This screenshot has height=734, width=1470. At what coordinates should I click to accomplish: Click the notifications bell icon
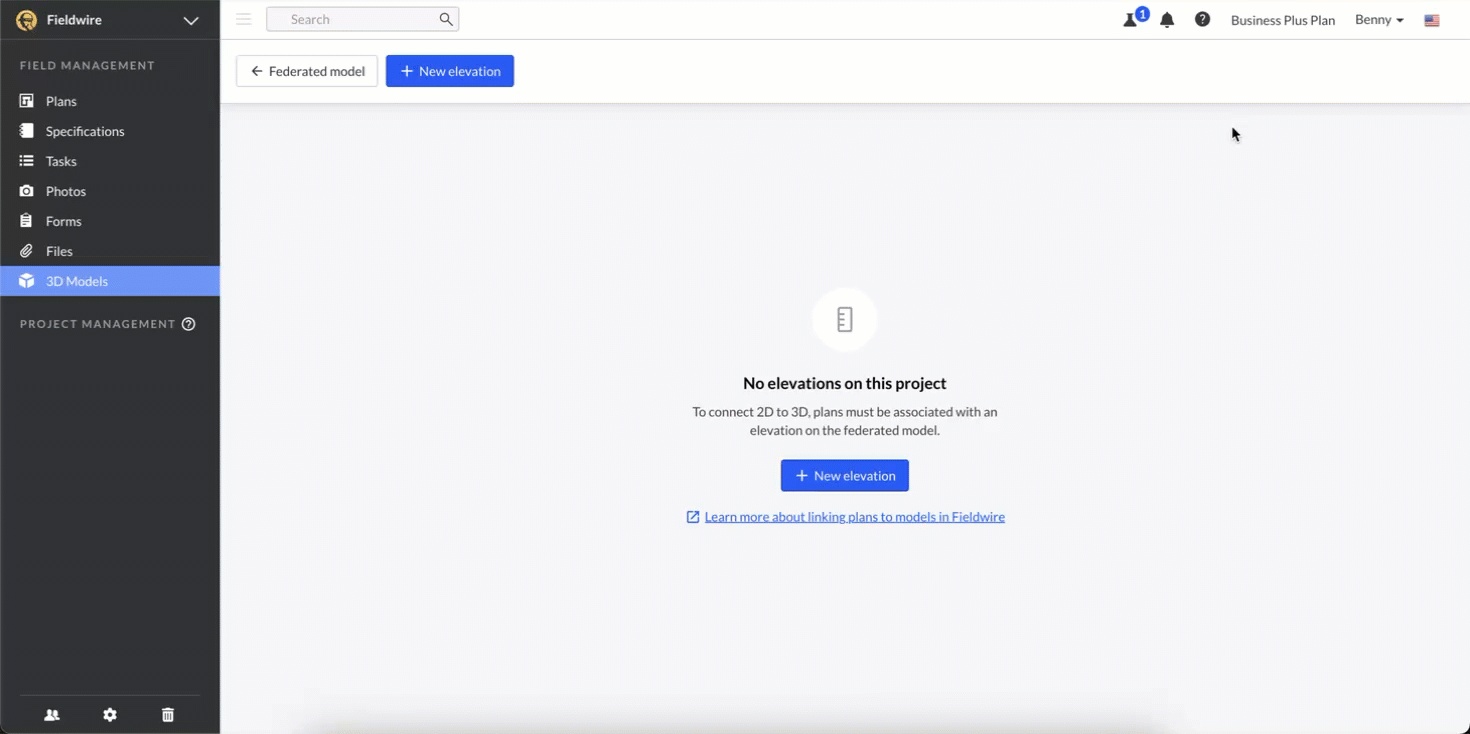click(x=1167, y=20)
